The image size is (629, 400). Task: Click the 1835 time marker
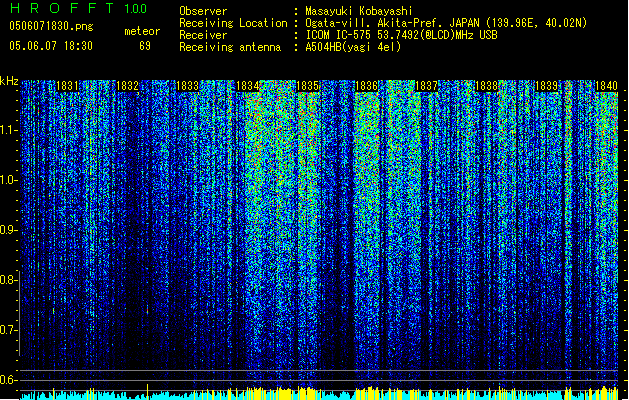[307, 86]
